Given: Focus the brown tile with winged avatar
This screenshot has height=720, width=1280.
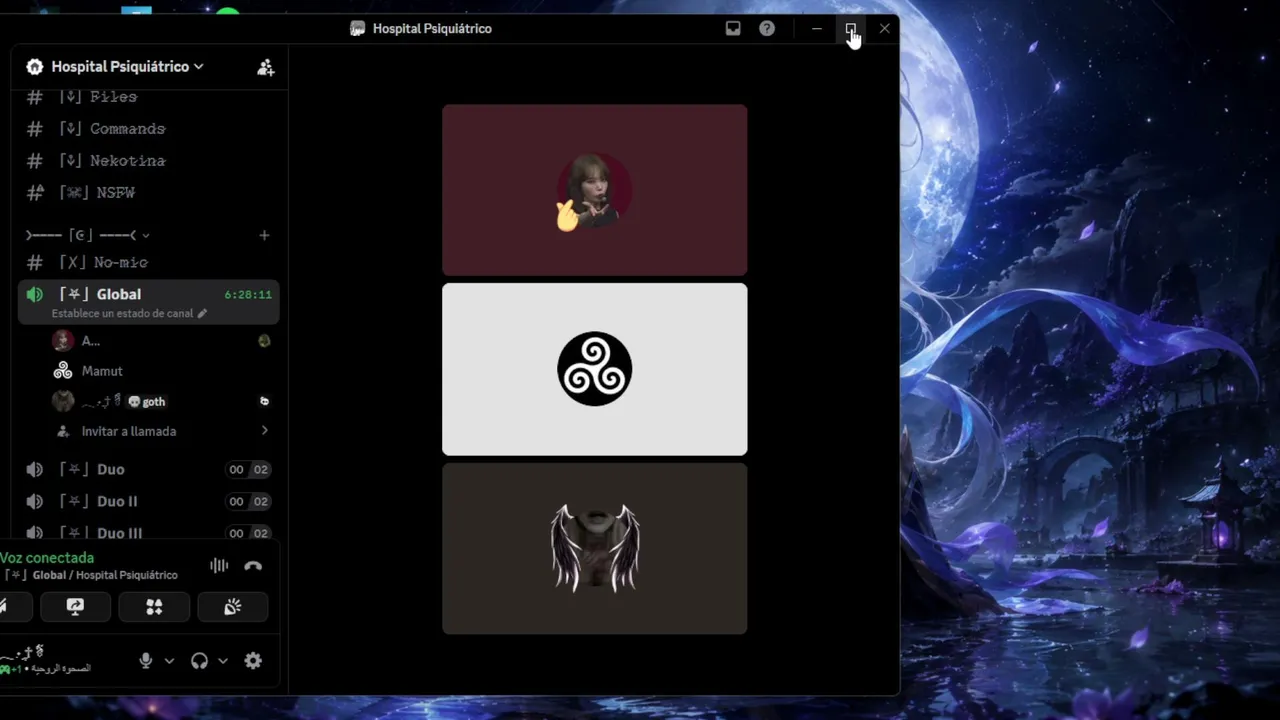Looking at the screenshot, I should 595,548.
